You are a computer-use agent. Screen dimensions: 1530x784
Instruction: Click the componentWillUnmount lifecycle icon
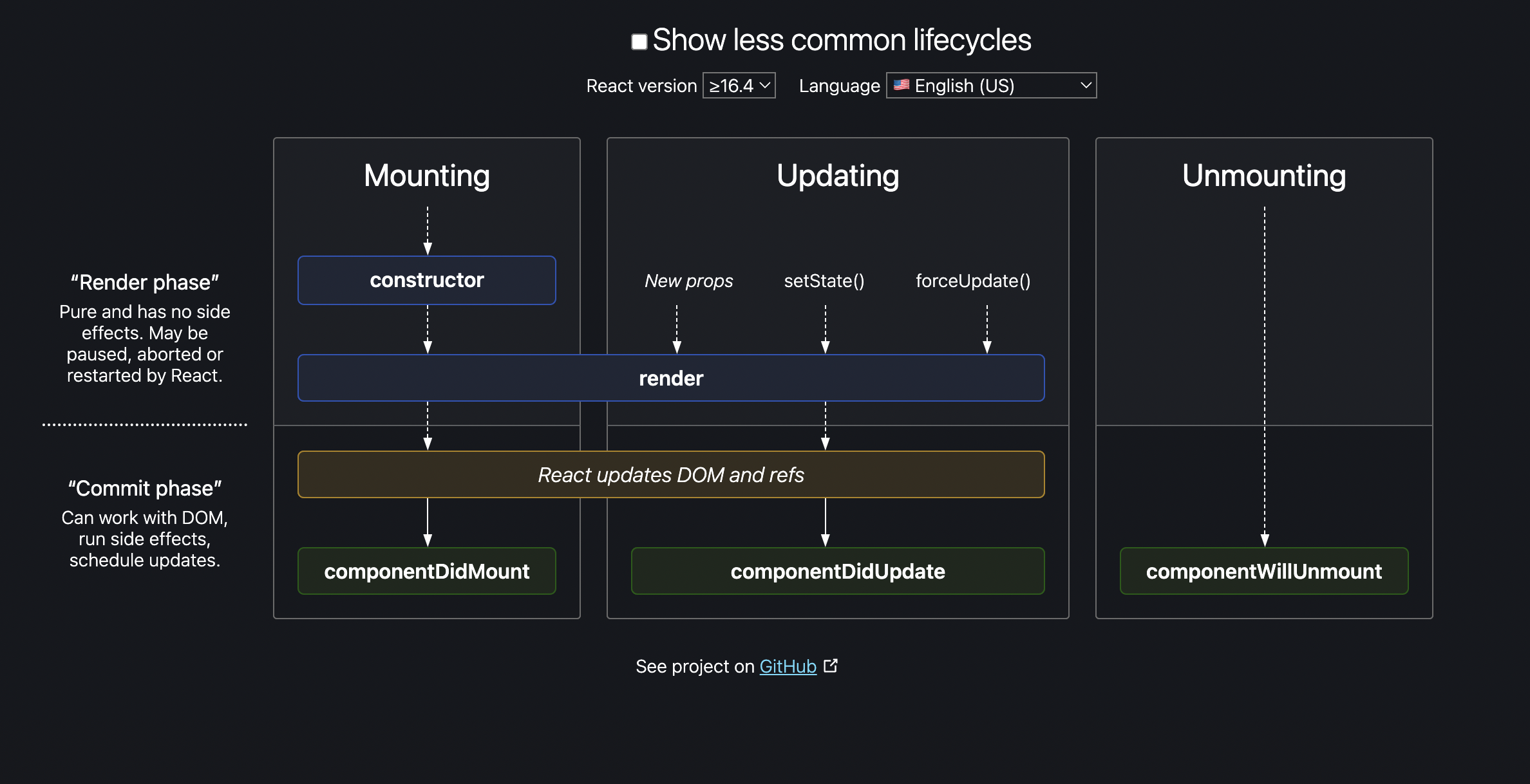pyautogui.click(x=1263, y=571)
